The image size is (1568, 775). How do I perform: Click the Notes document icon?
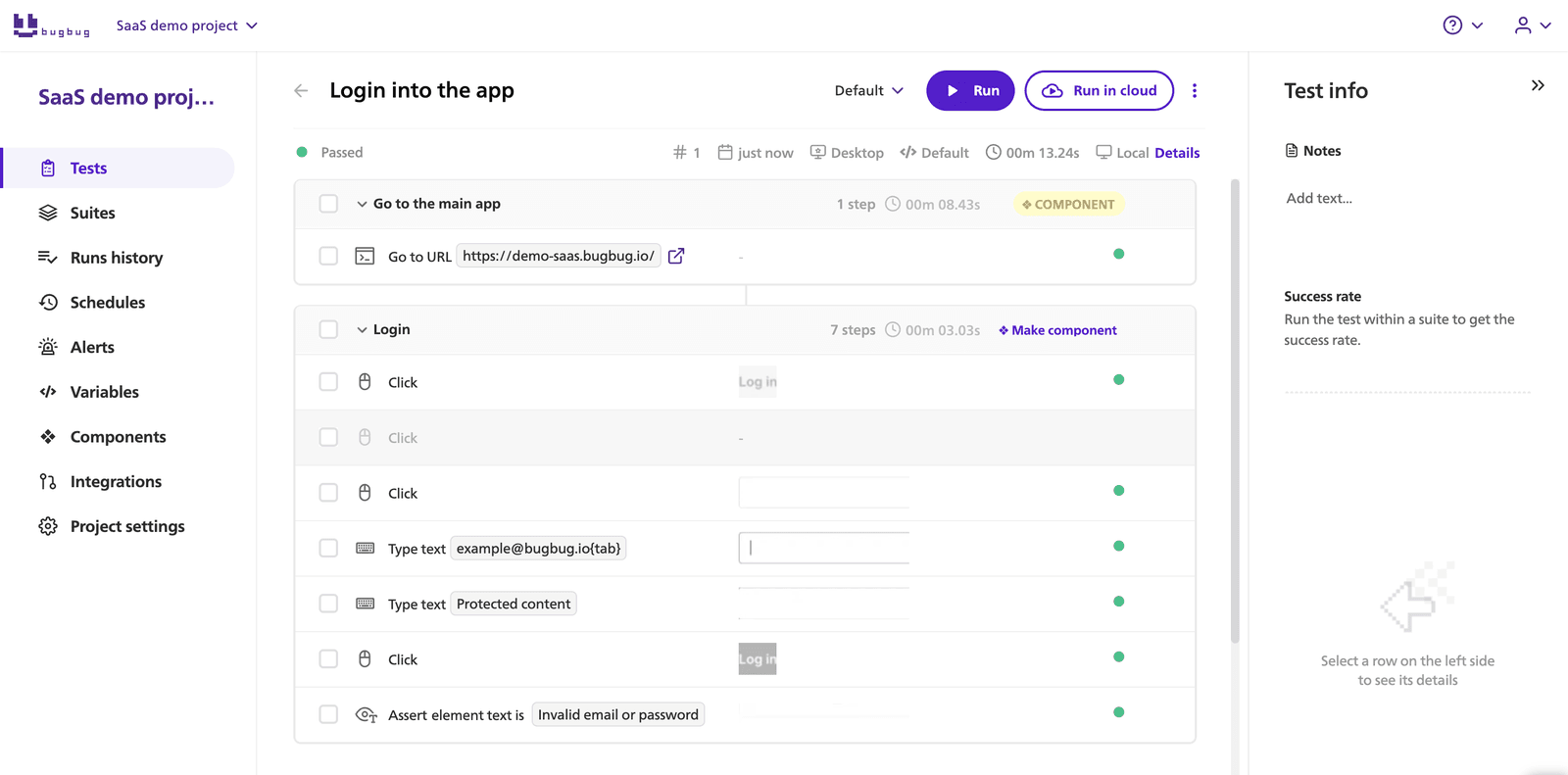pos(1292,151)
